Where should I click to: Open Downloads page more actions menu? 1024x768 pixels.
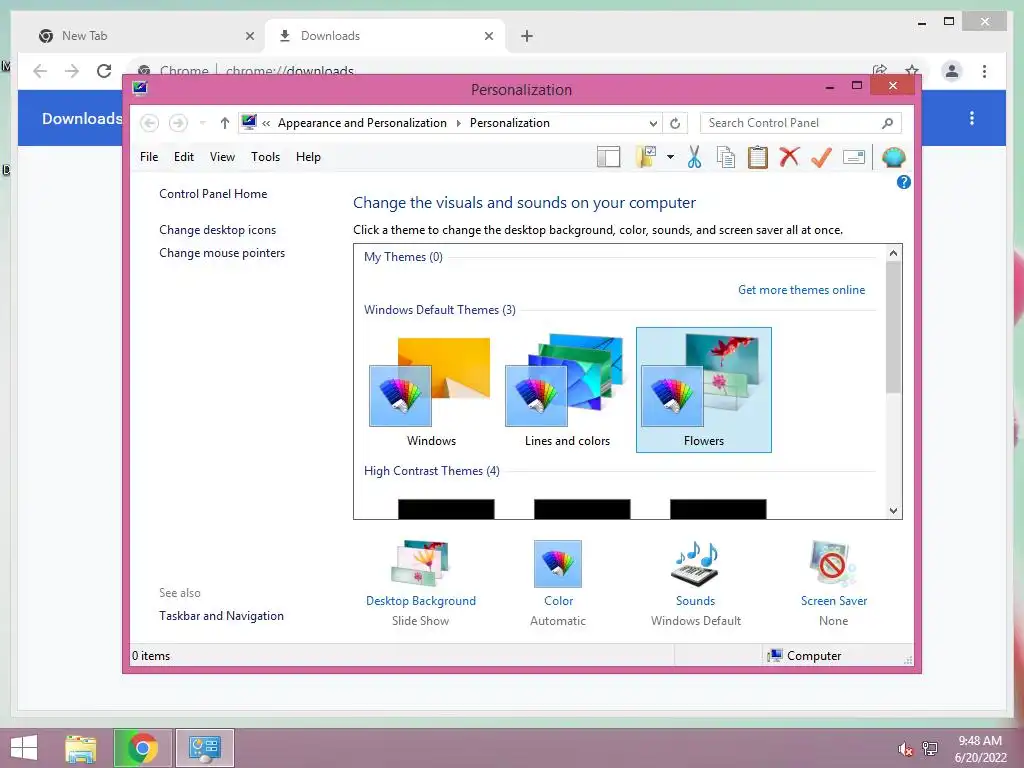972,118
